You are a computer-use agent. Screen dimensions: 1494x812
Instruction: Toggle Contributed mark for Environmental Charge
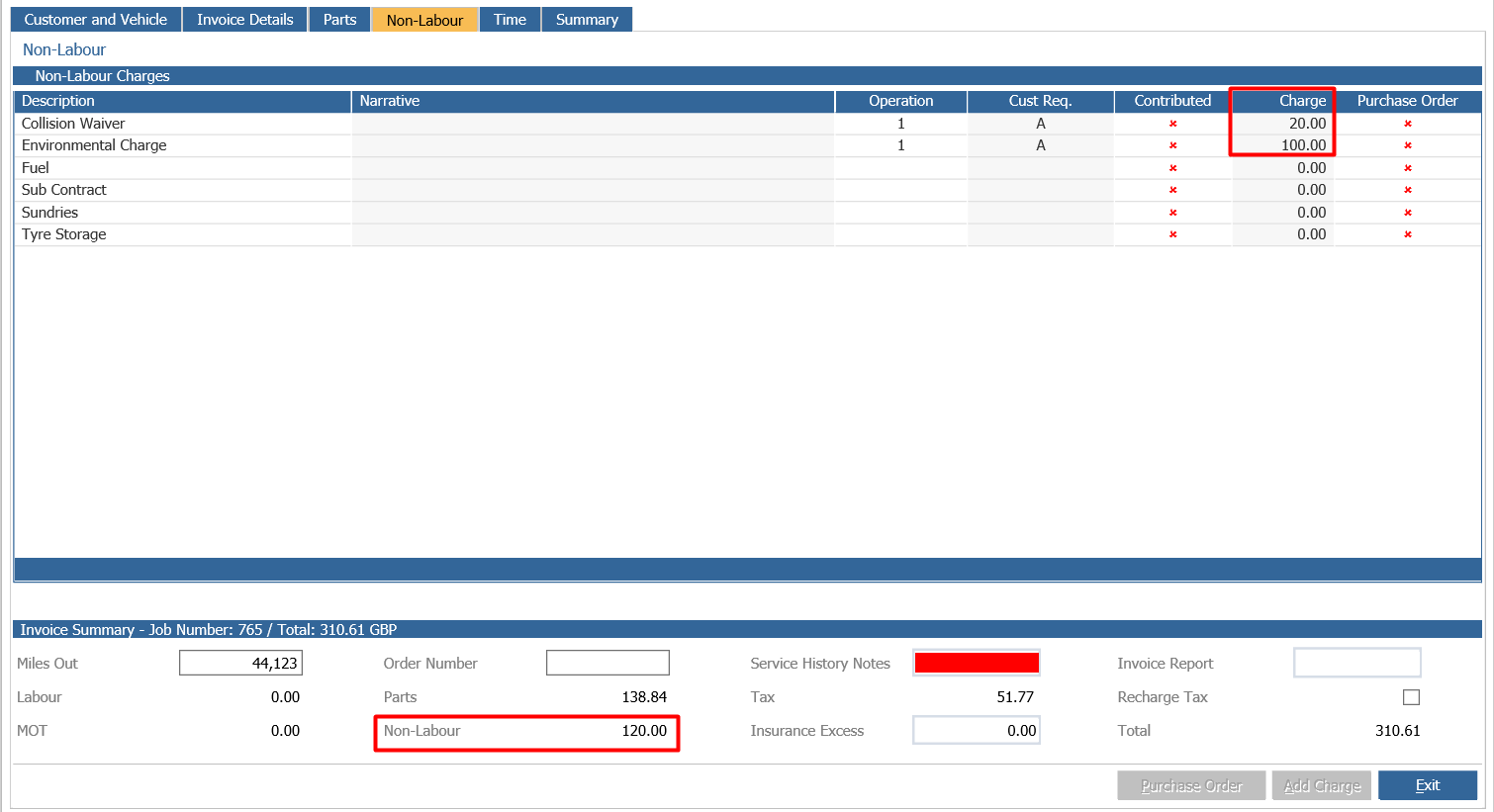tap(1172, 145)
